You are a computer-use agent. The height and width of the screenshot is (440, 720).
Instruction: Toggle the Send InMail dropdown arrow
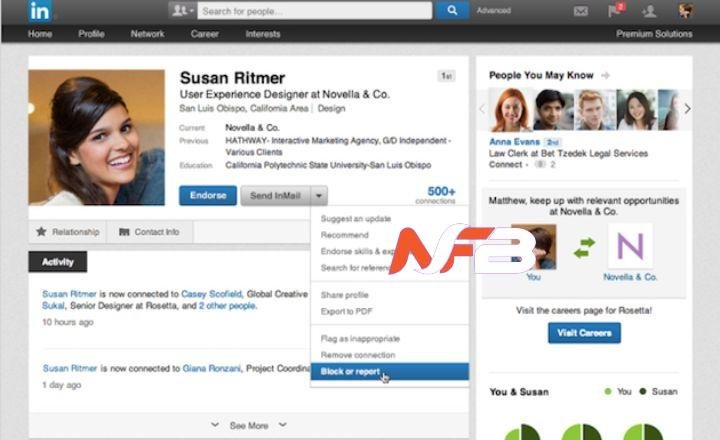click(319, 196)
